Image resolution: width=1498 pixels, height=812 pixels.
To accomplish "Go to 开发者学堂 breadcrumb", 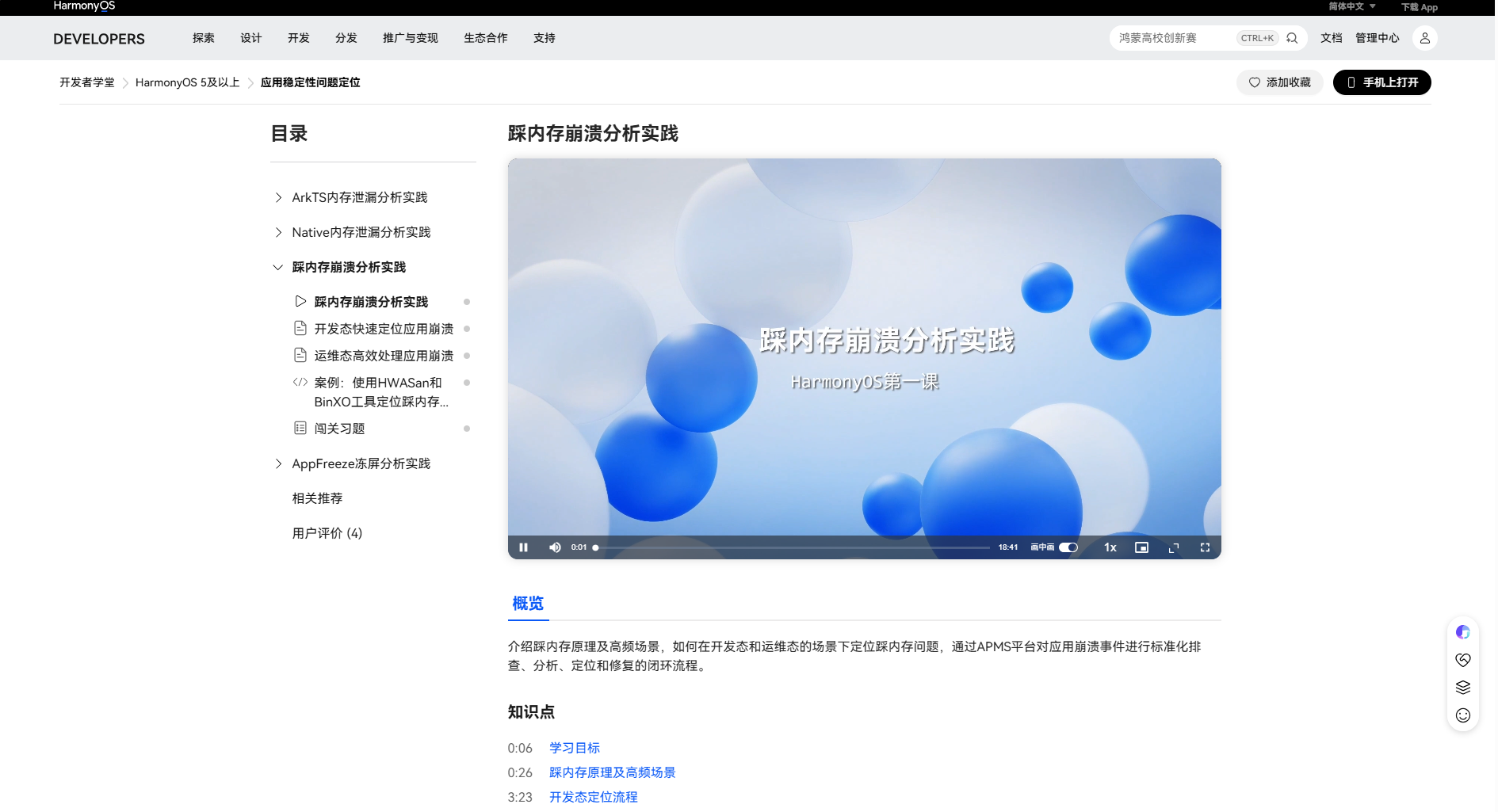I will click(x=87, y=82).
